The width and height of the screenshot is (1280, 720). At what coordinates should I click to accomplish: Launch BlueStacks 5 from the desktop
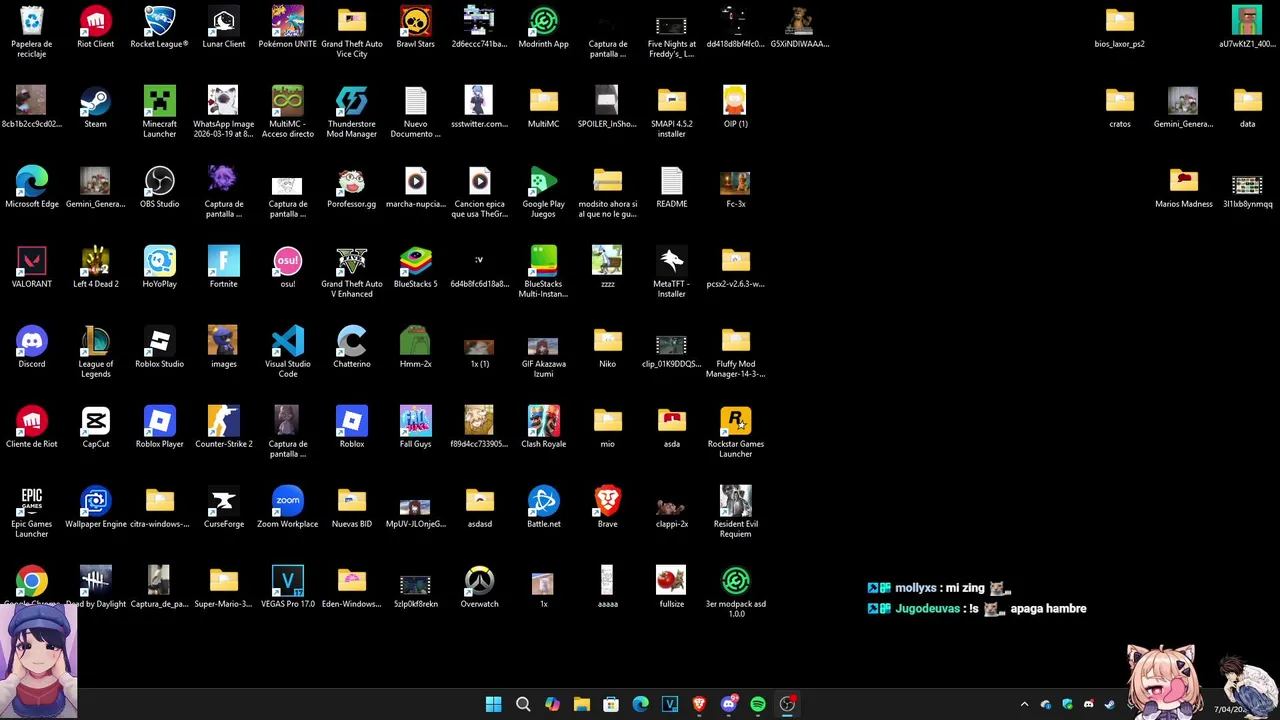(x=415, y=267)
